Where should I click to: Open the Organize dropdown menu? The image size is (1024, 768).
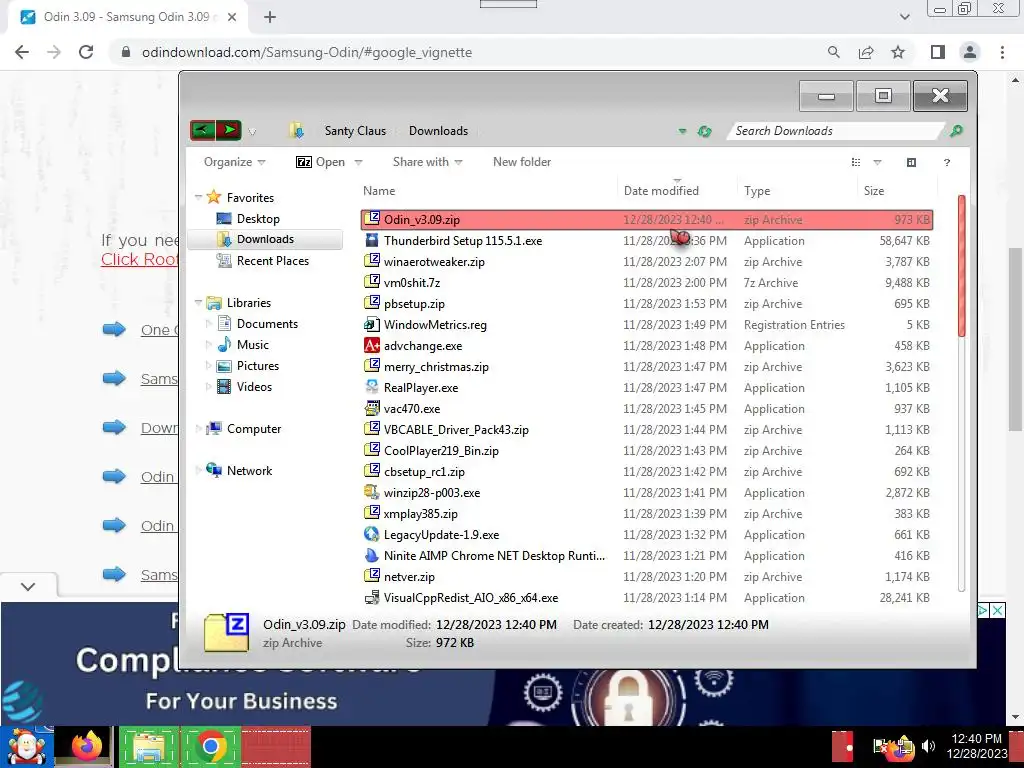pyautogui.click(x=234, y=162)
